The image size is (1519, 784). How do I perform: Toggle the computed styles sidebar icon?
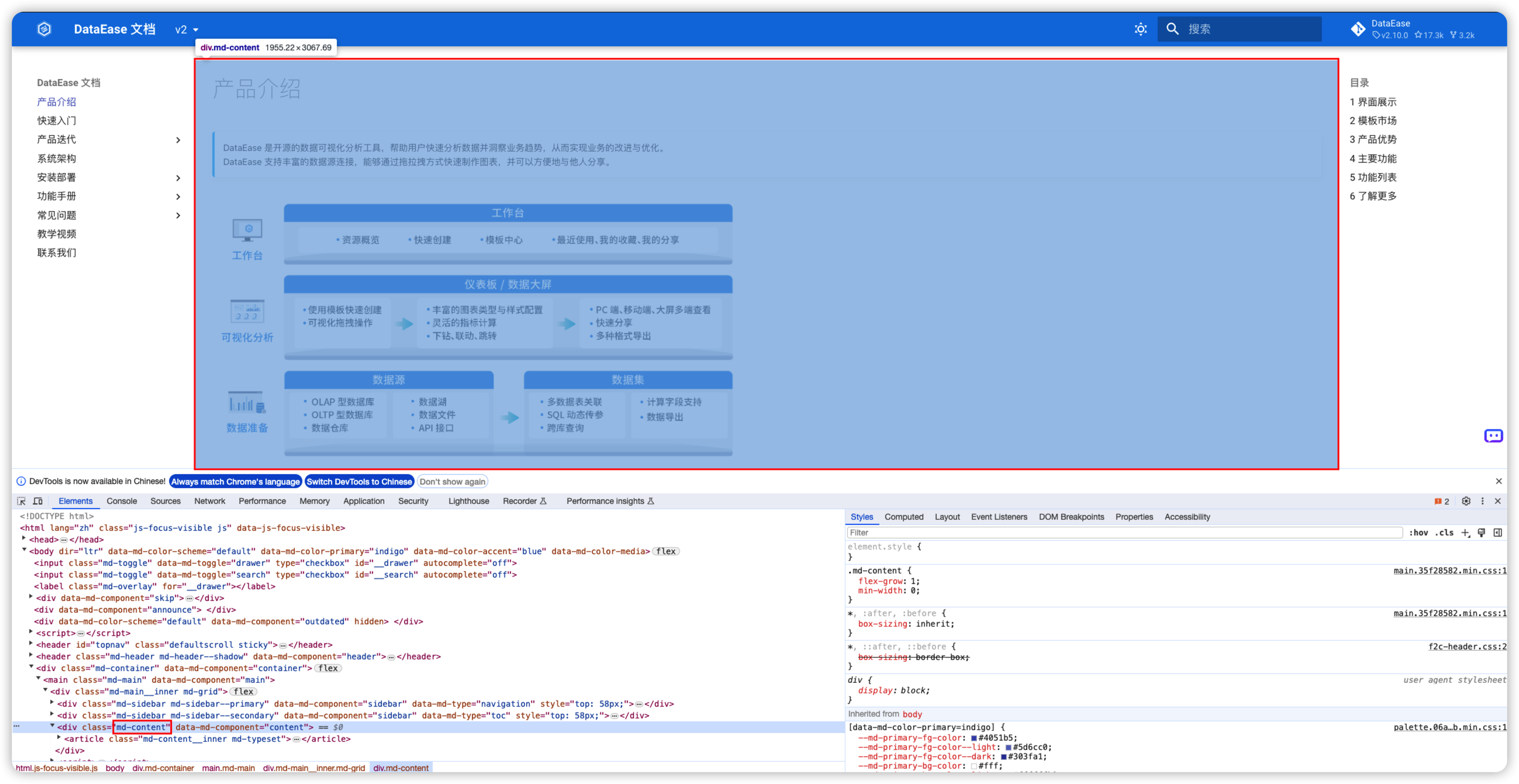coord(1498,533)
